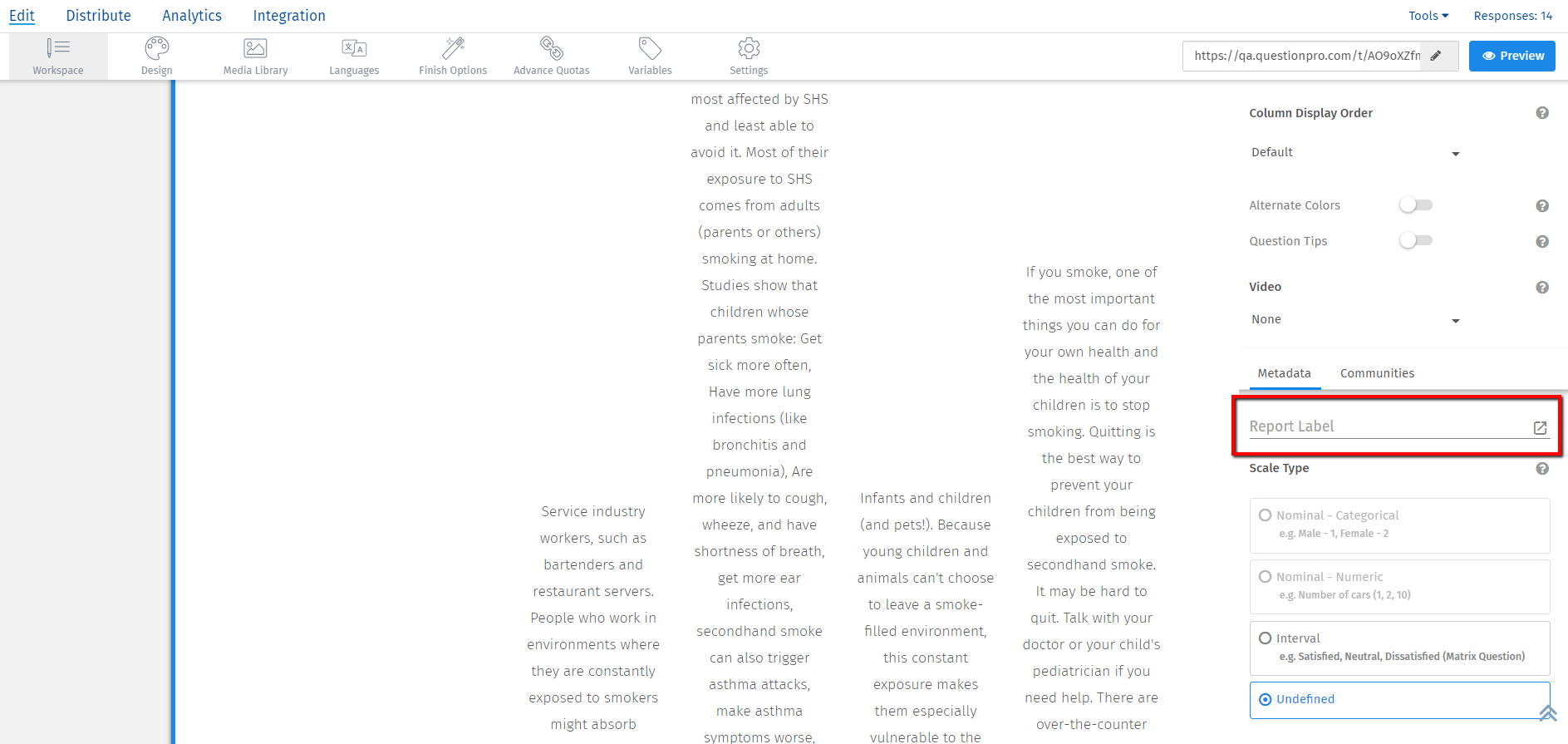Image resolution: width=1568 pixels, height=744 pixels.
Task: Click the 'most affected by SHS' text
Action: (759, 99)
